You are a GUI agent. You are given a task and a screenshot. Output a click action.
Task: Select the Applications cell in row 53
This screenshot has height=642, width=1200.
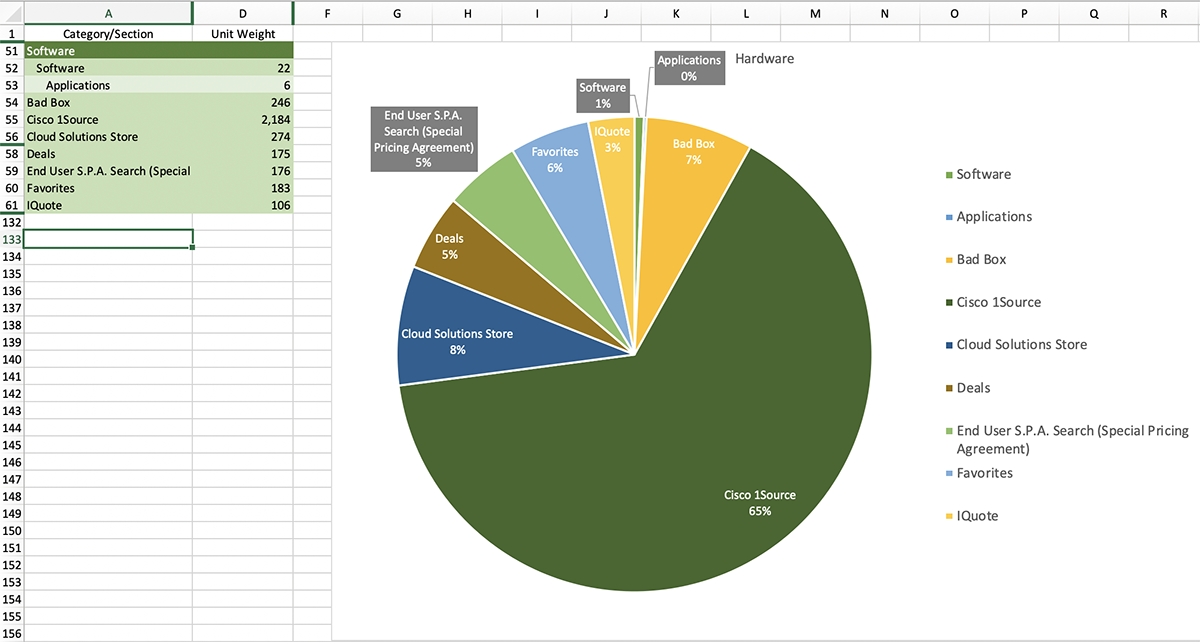pyautogui.click(x=108, y=86)
